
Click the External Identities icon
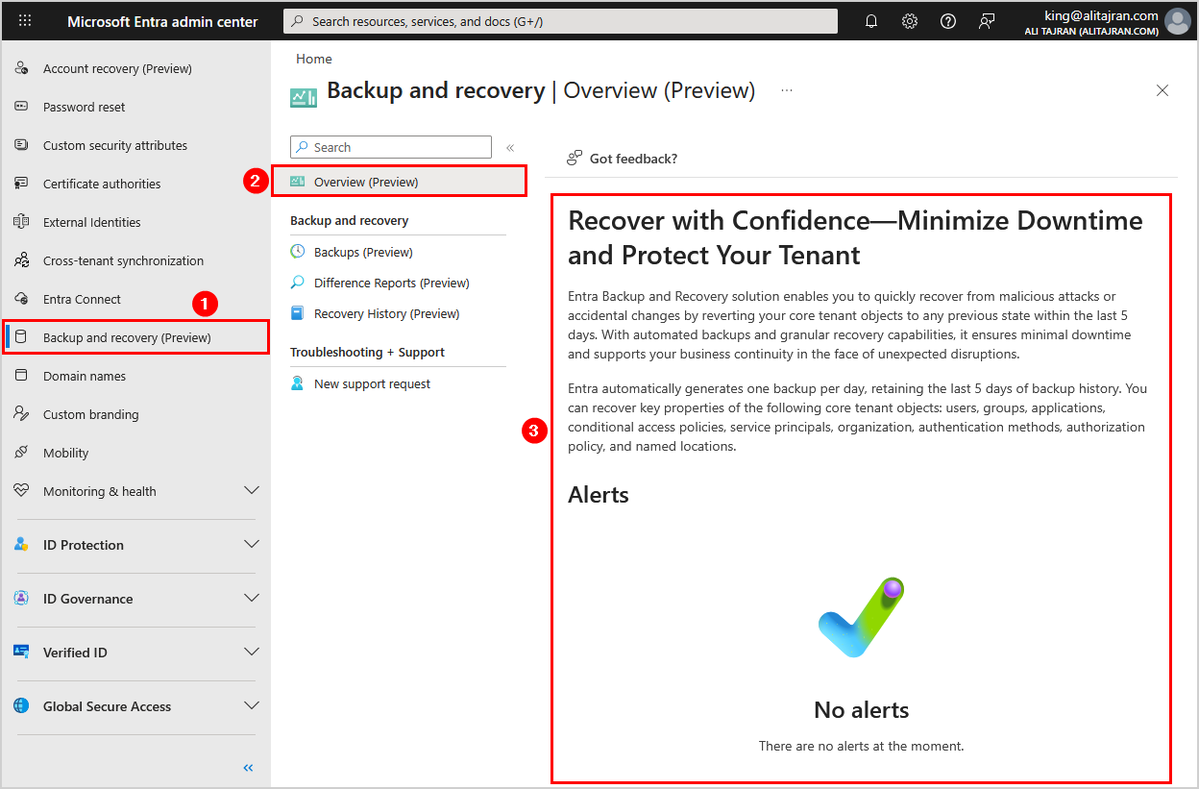(21, 222)
